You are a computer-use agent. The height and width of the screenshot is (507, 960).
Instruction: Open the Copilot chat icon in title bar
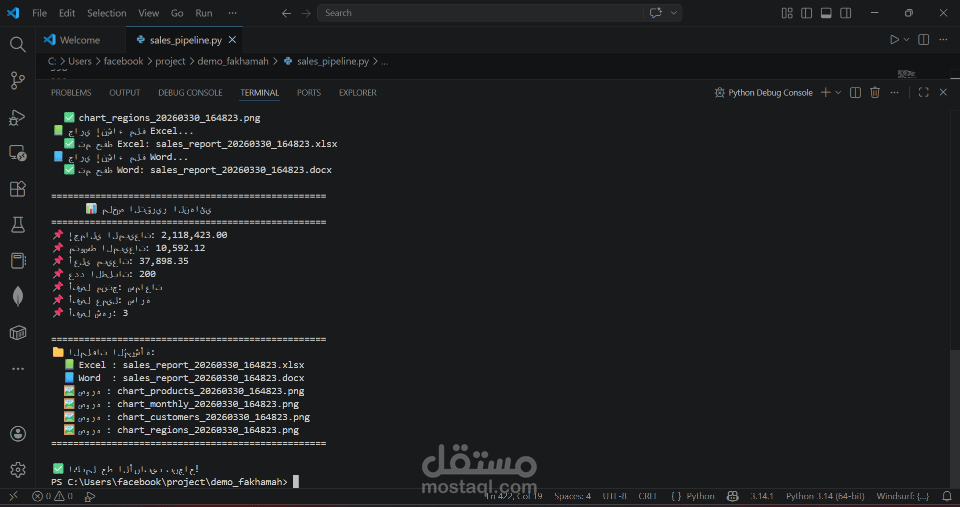pos(656,13)
